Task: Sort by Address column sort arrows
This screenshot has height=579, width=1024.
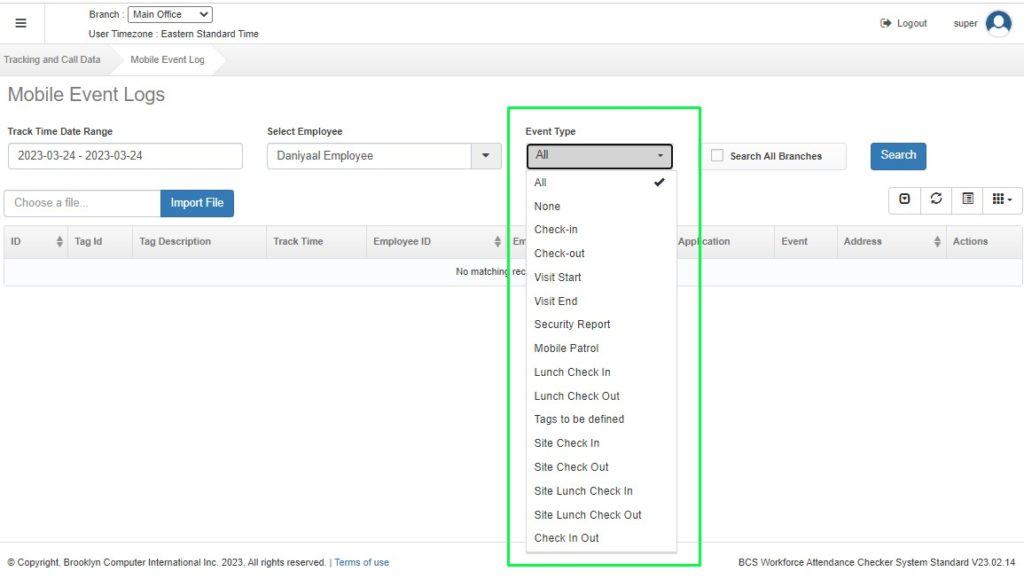Action: point(937,242)
